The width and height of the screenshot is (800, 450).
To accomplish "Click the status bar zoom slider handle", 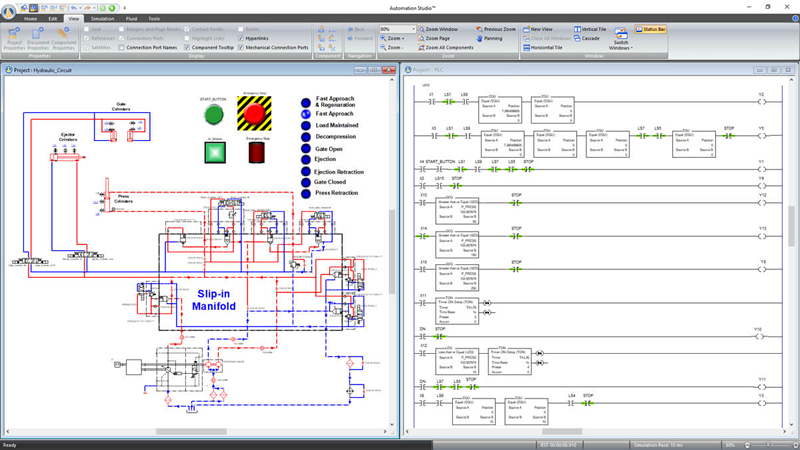I will point(768,445).
